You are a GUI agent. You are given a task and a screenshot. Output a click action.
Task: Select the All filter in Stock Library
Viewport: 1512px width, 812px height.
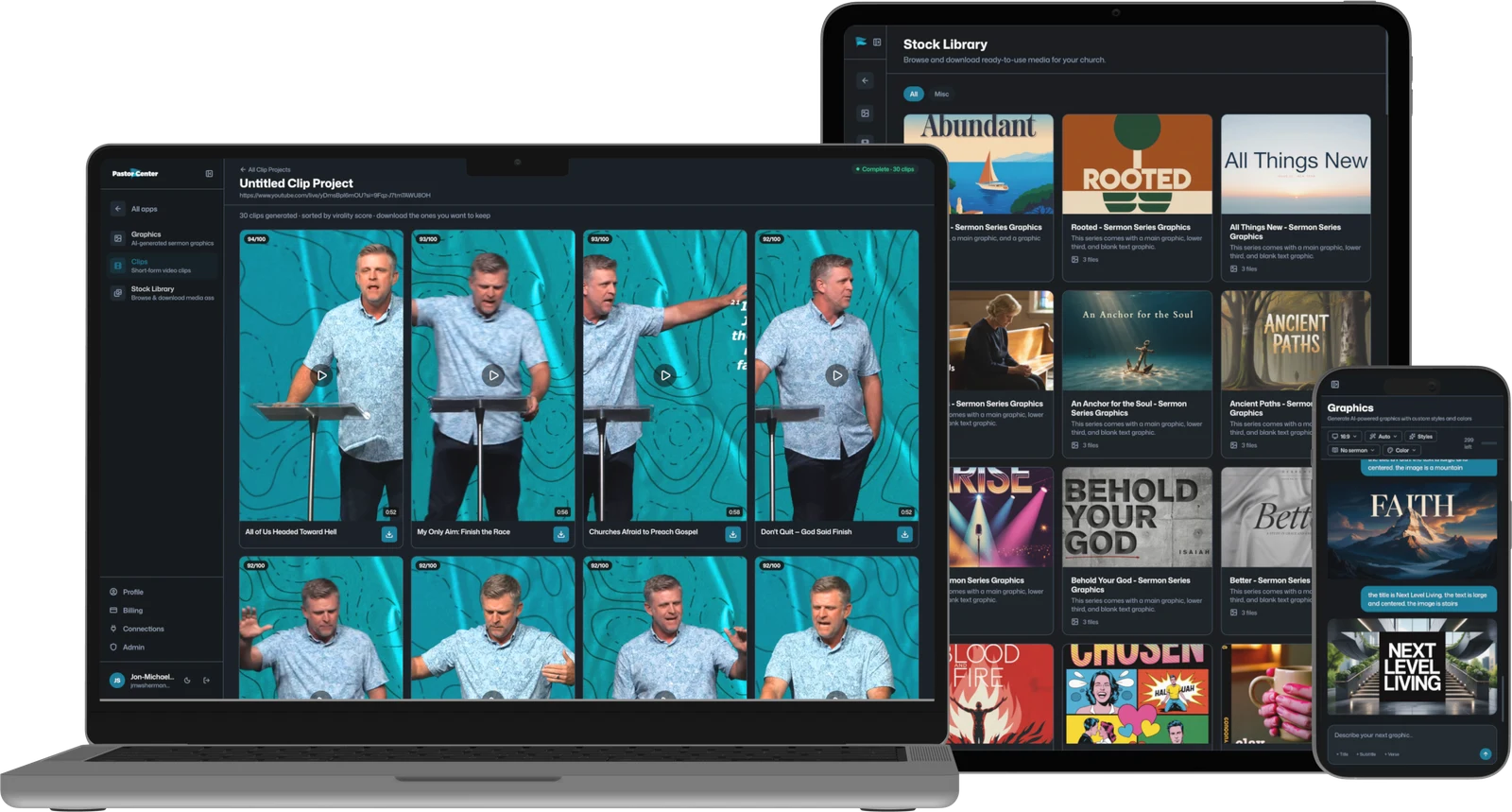click(x=914, y=94)
